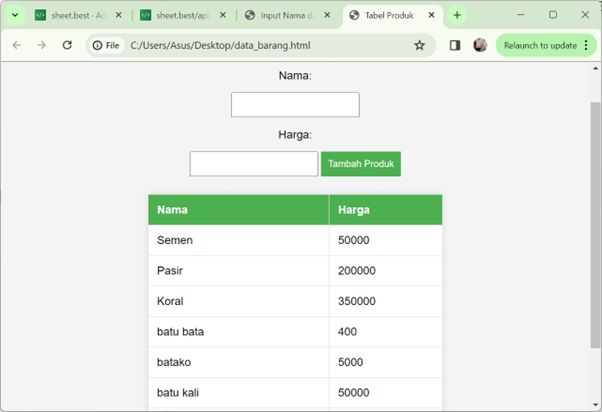Go forward to the next page
This screenshot has height=412, width=602.
[41, 45]
